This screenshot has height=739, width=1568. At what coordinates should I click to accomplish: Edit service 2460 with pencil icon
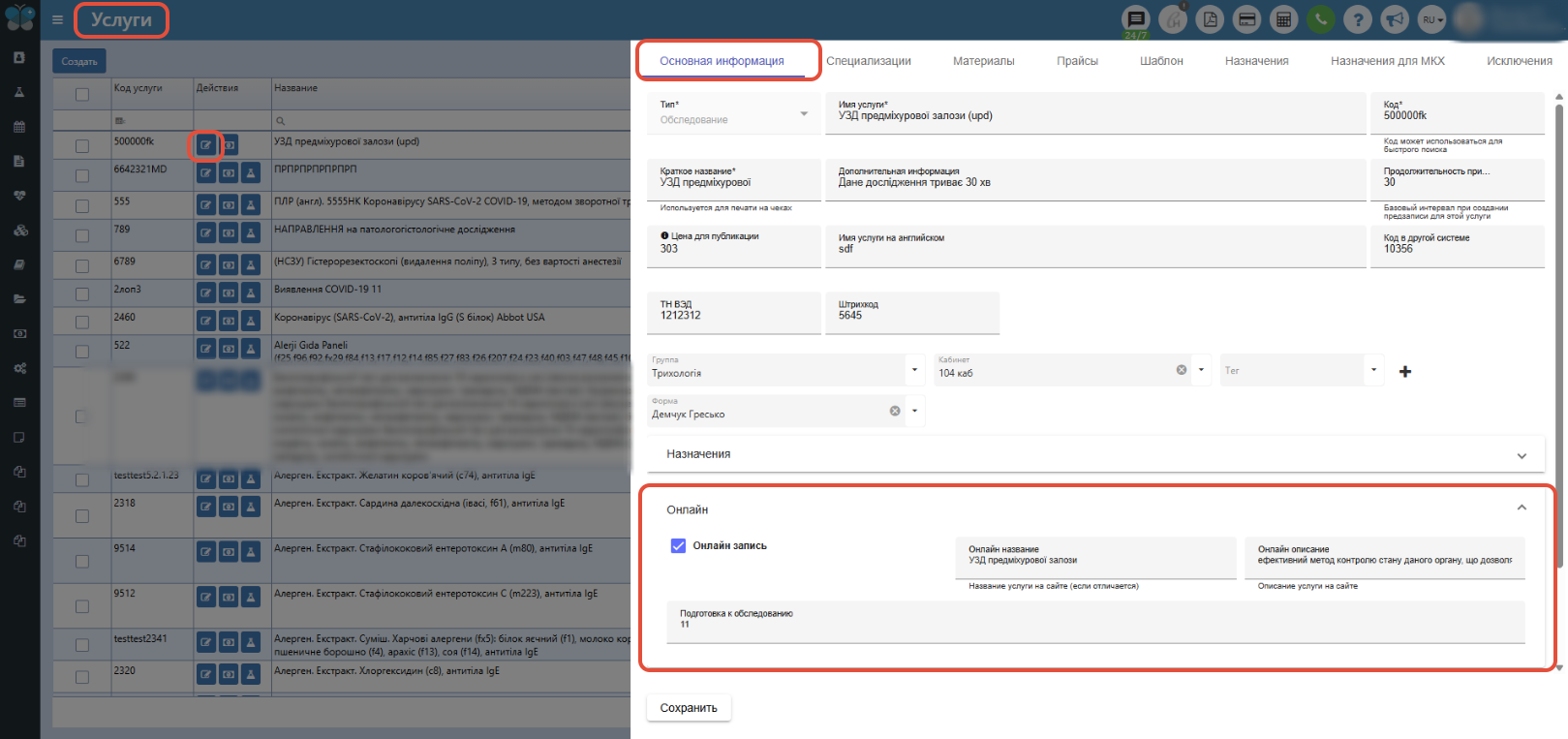pos(206,321)
